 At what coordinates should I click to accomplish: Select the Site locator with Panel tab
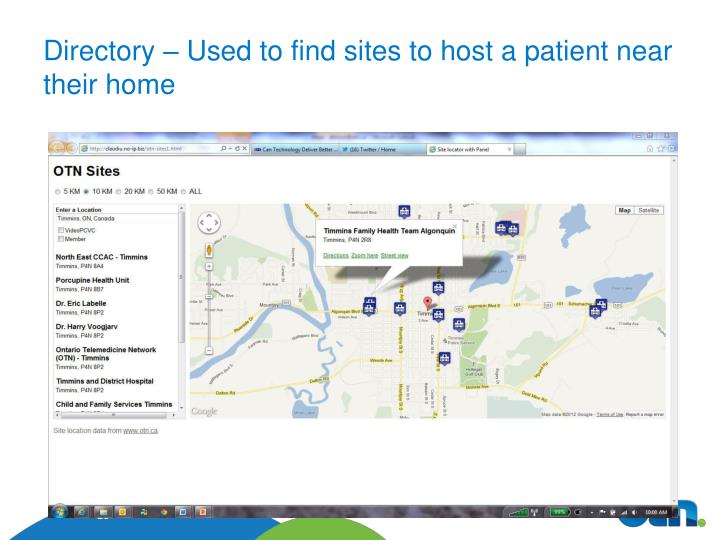[468, 149]
